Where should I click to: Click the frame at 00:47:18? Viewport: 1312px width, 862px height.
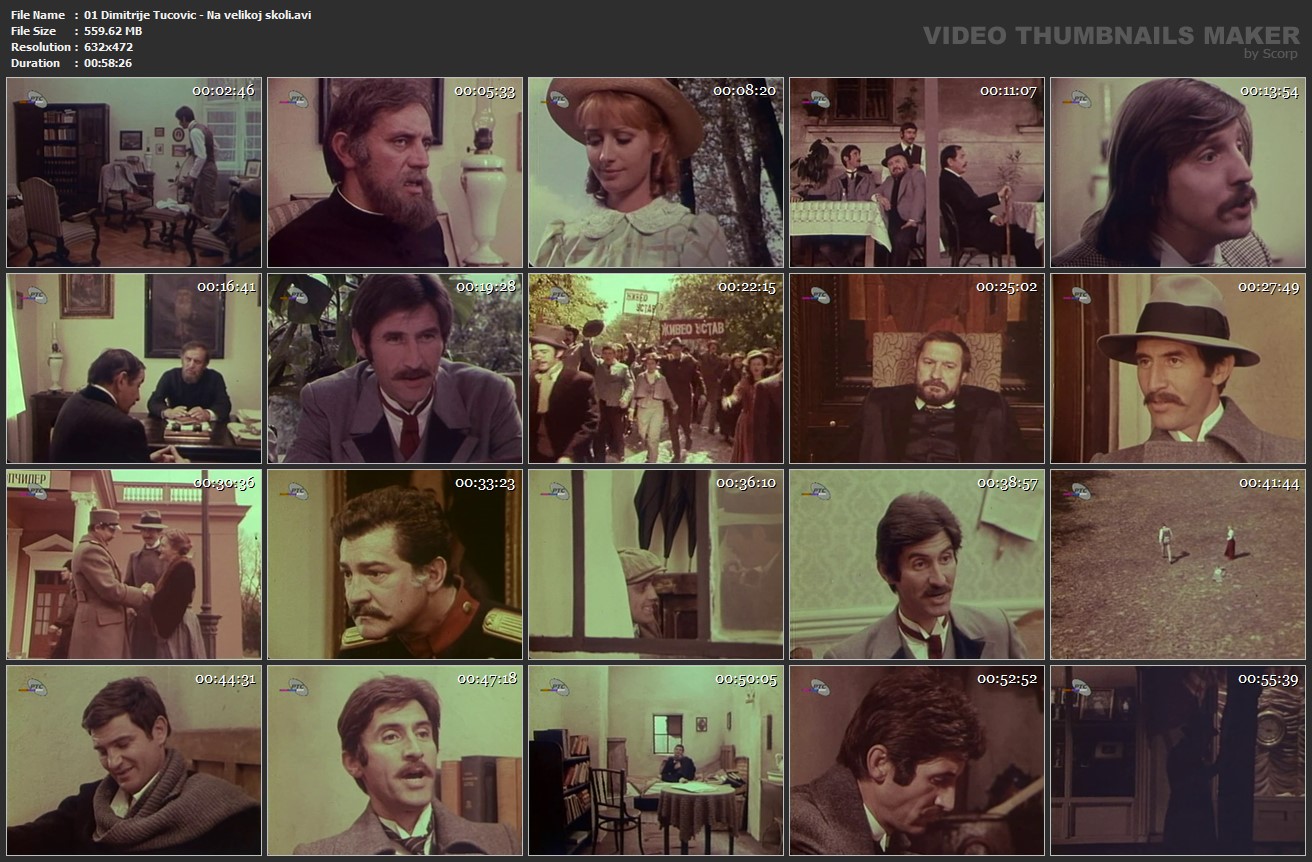(395, 760)
